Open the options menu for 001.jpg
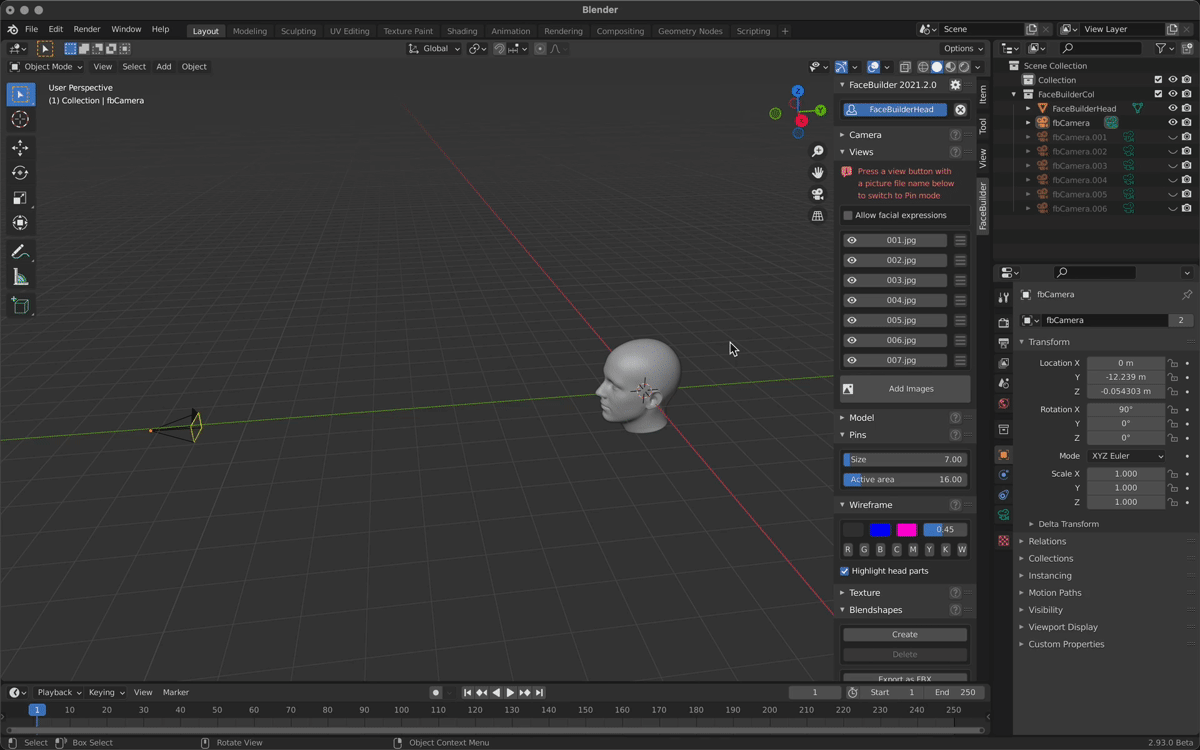 [960, 240]
